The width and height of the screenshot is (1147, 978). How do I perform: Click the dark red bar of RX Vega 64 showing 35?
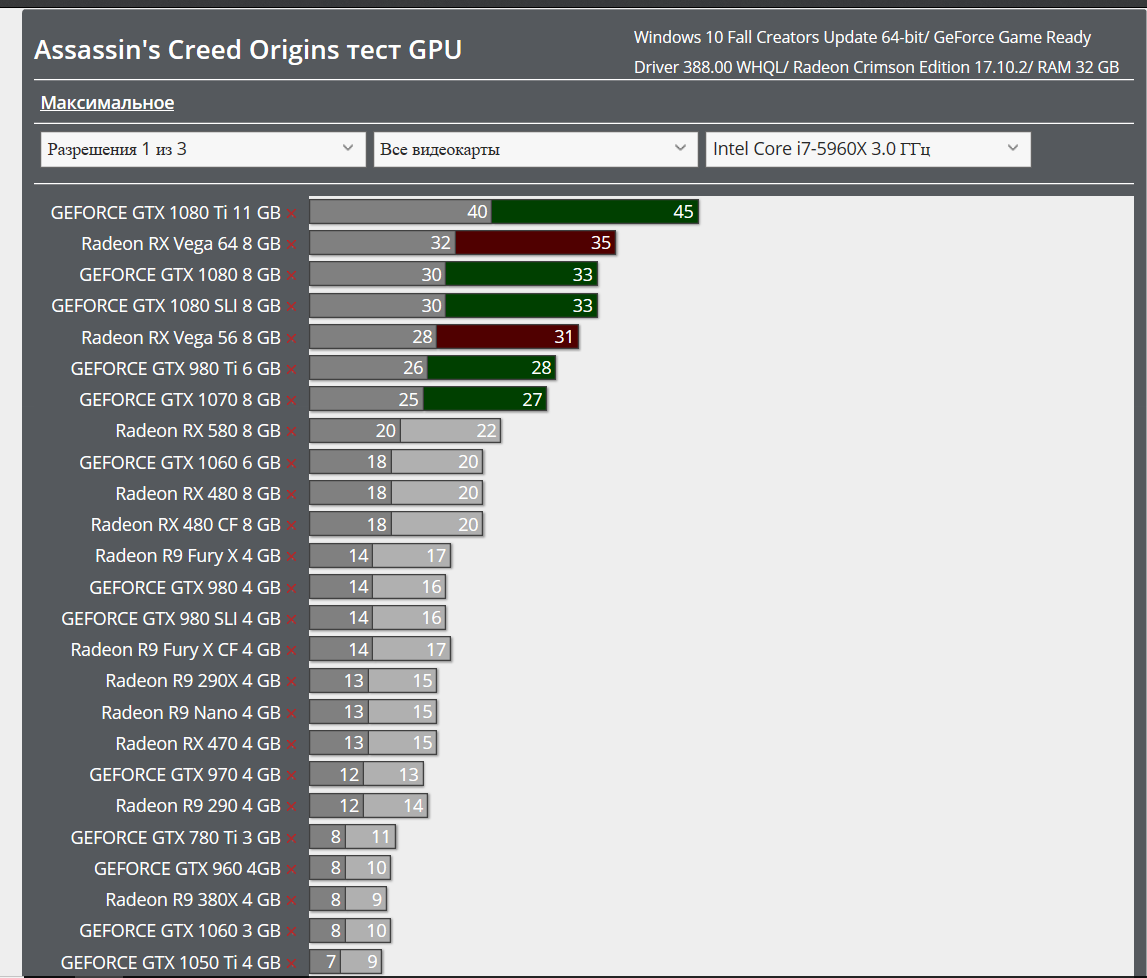tap(535, 243)
